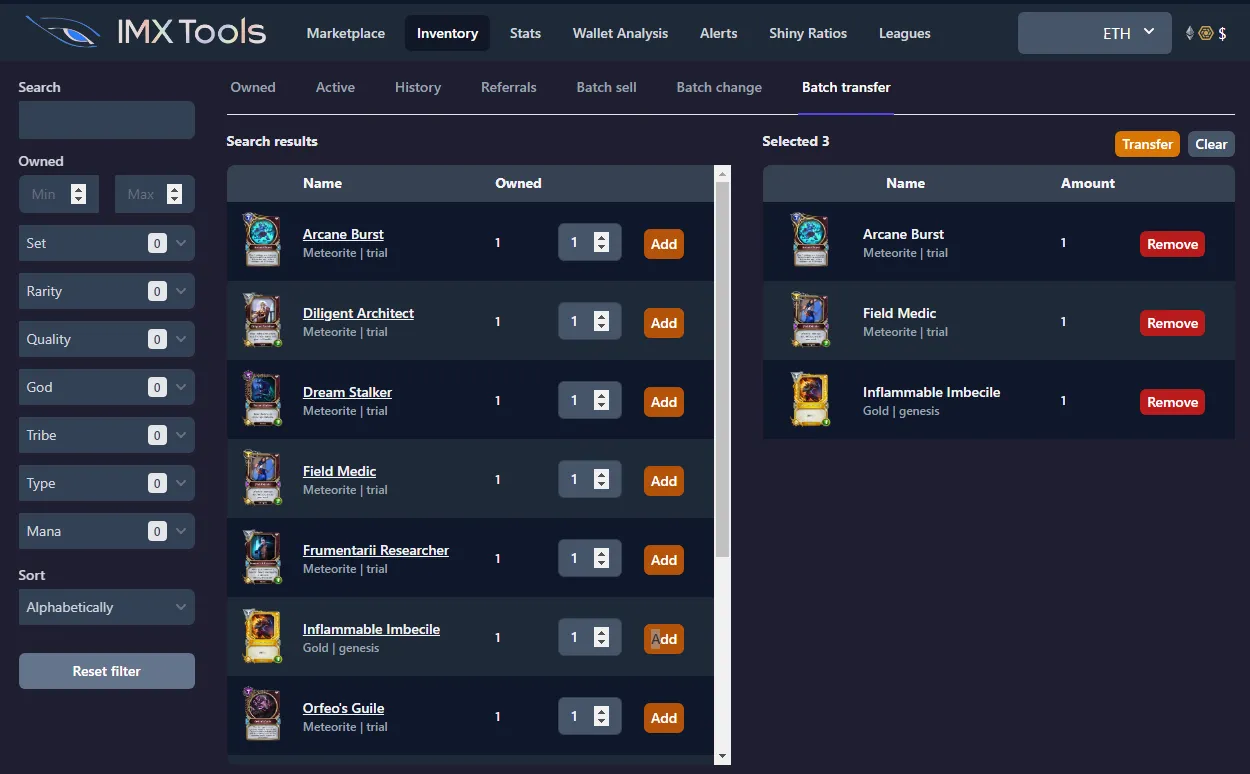
Task: Open the Leagues page
Action: pyautogui.click(x=905, y=33)
